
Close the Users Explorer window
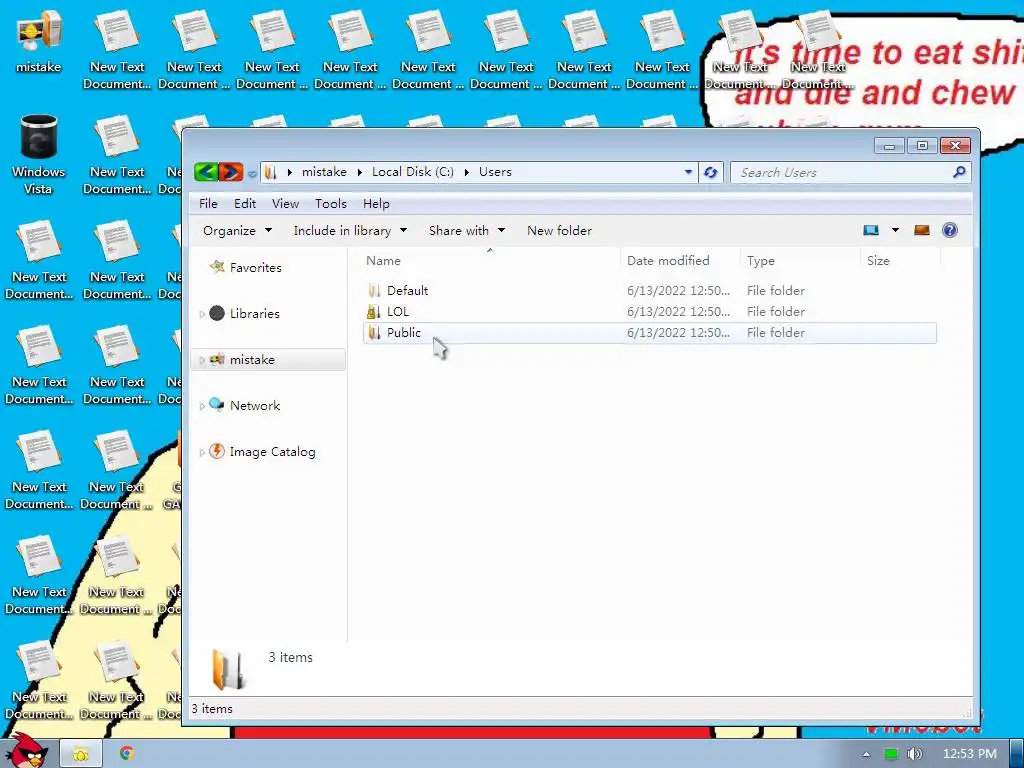[955, 146]
